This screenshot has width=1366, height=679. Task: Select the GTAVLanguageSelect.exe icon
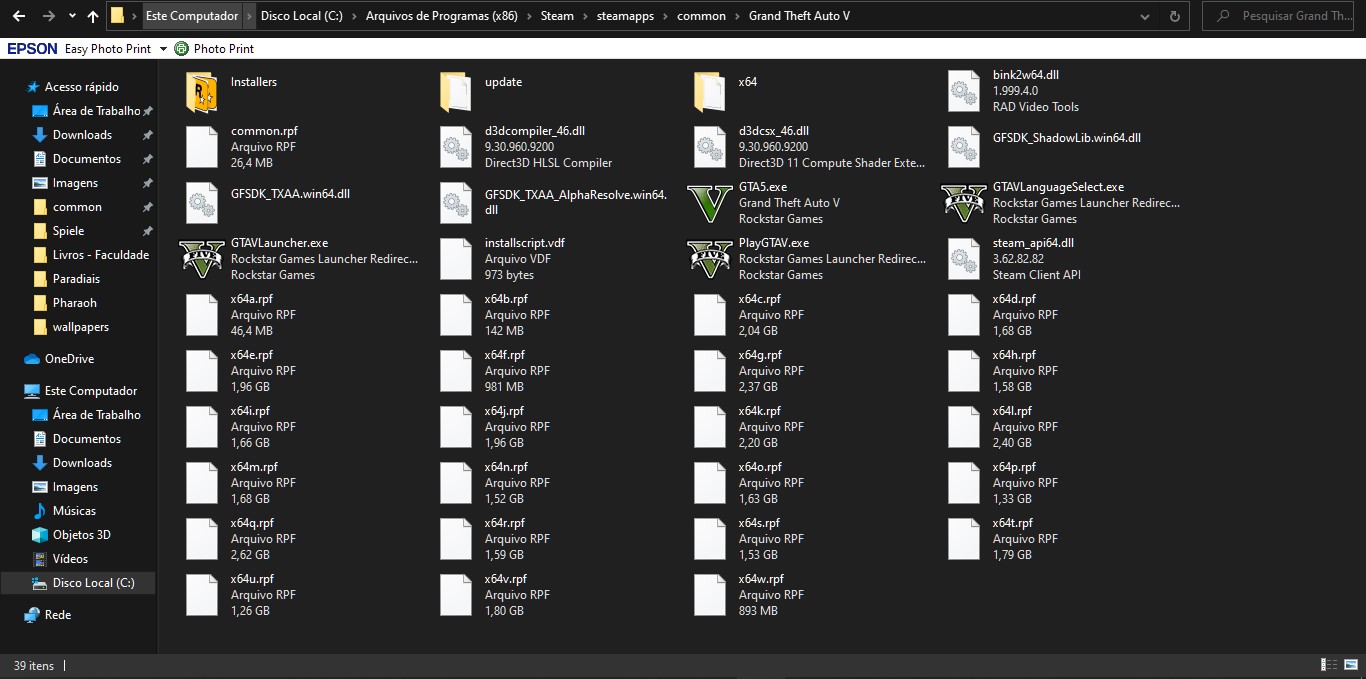(964, 203)
